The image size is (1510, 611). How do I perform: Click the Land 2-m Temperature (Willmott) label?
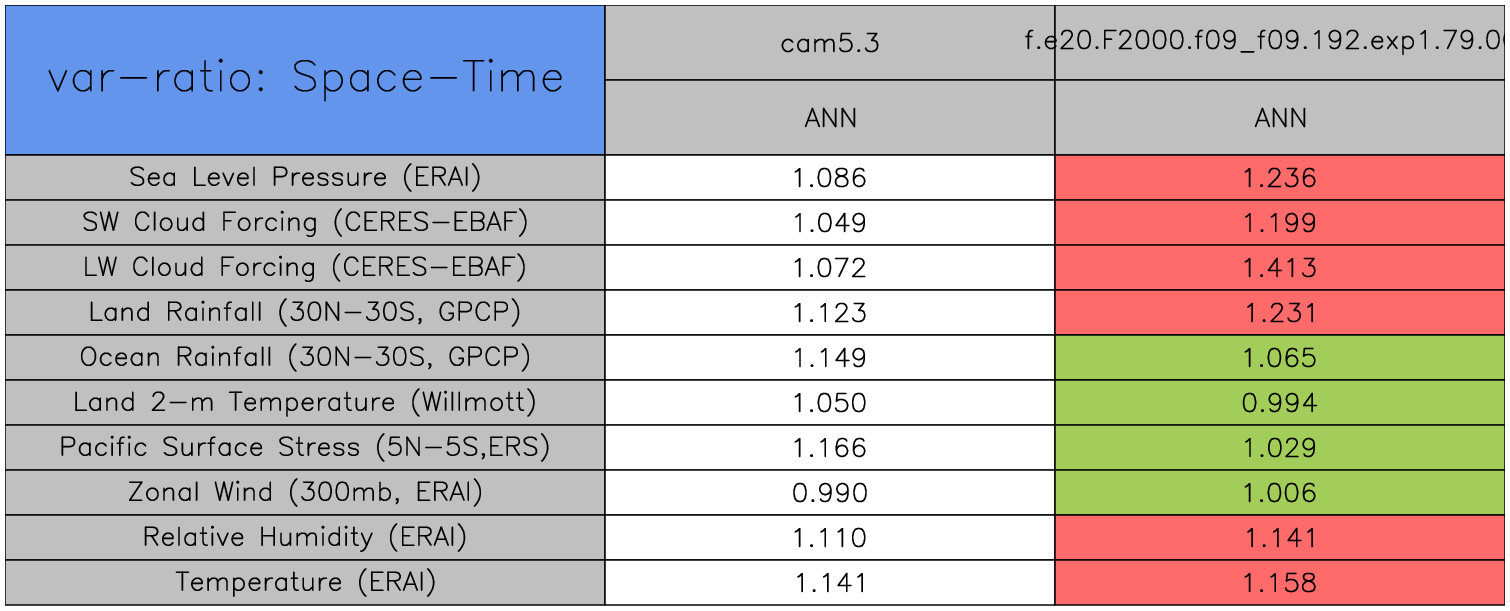(305, 403)
